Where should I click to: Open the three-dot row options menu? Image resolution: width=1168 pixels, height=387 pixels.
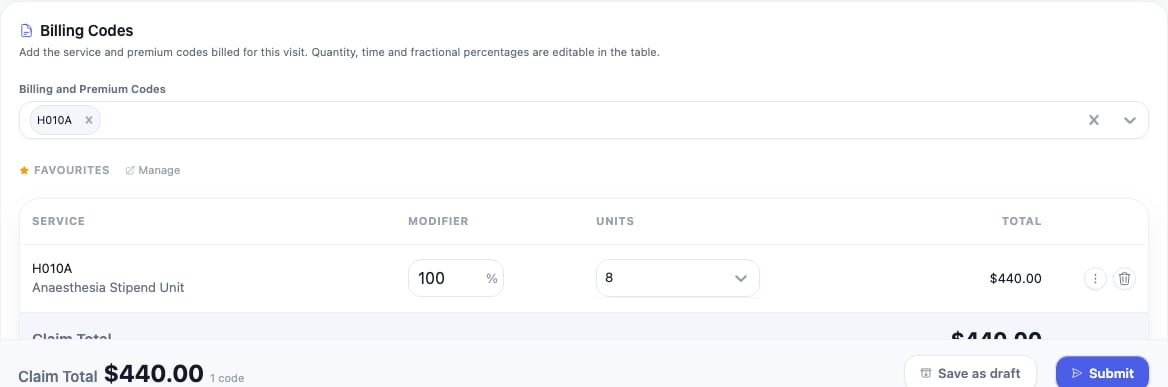pyautogui.click(x=1095, y=279)
